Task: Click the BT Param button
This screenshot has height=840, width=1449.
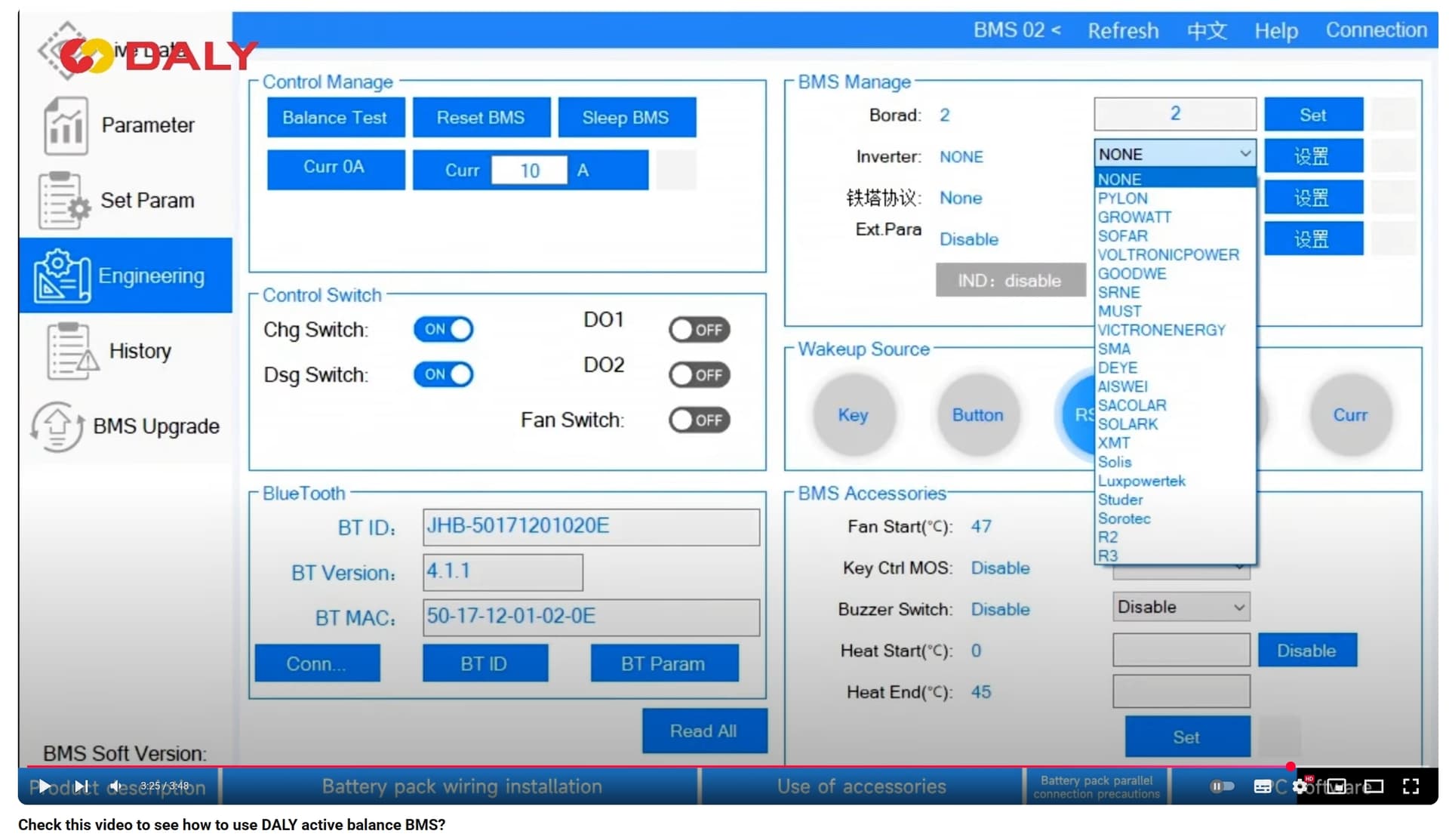Action: pyautogui.click(x=664, y=664)
